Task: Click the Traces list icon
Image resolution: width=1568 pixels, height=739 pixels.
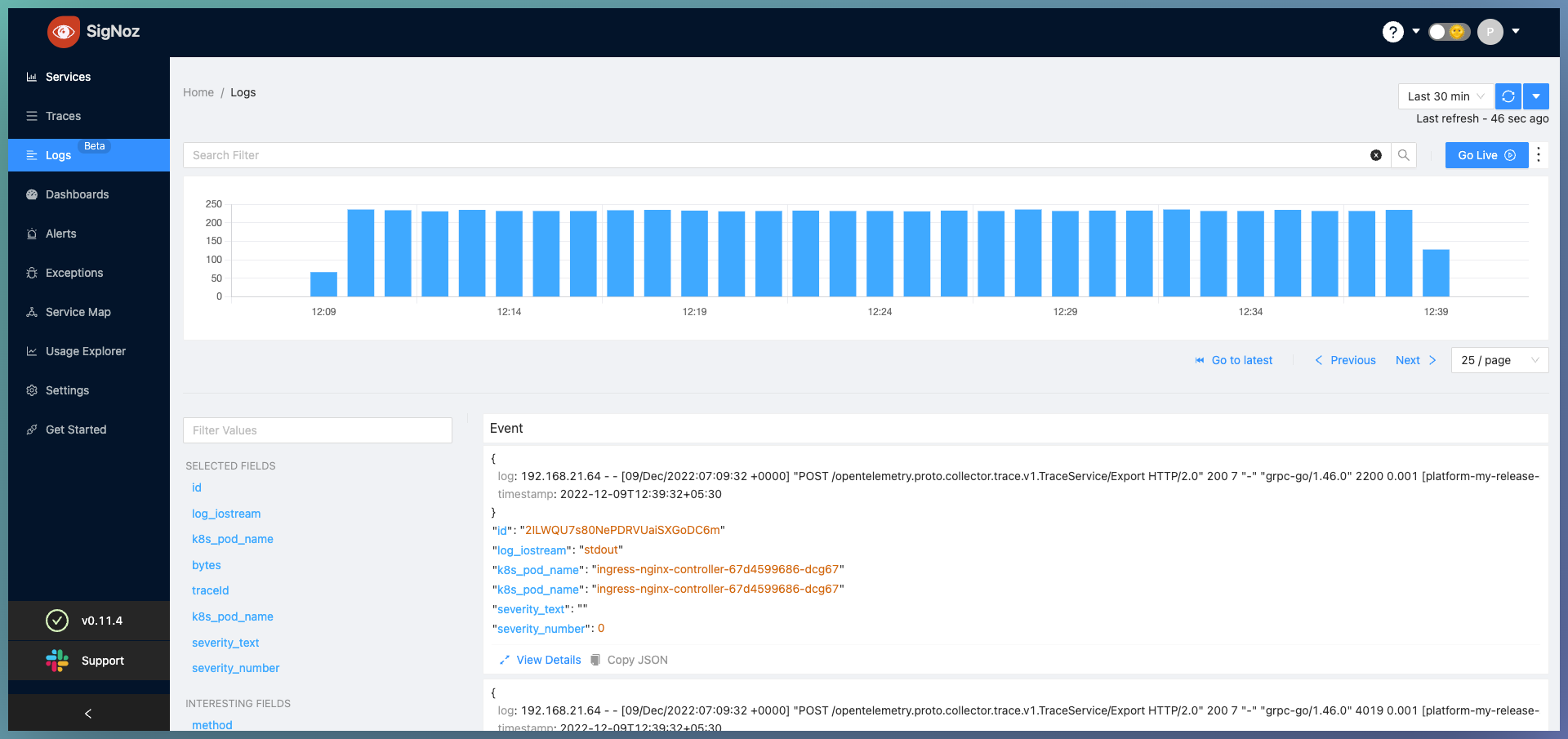Action: 32,116
